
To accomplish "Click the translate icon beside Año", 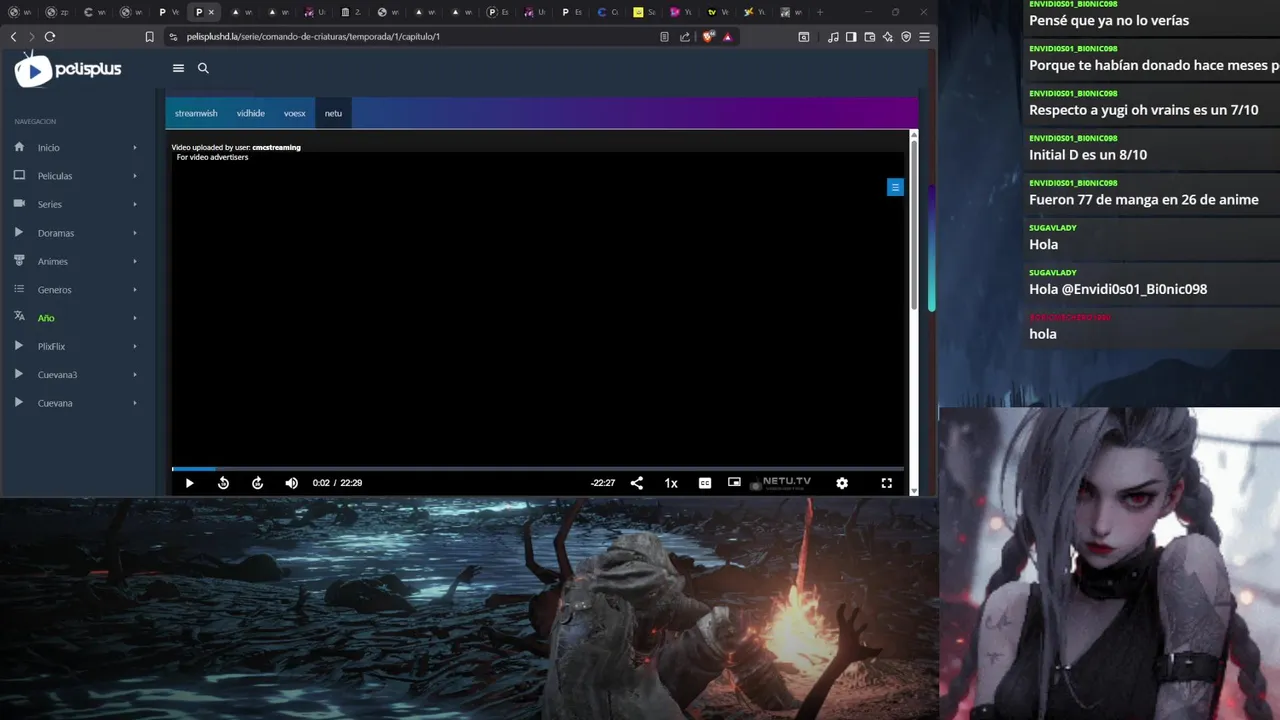I will pyautogui.click(x=19, y=317).
